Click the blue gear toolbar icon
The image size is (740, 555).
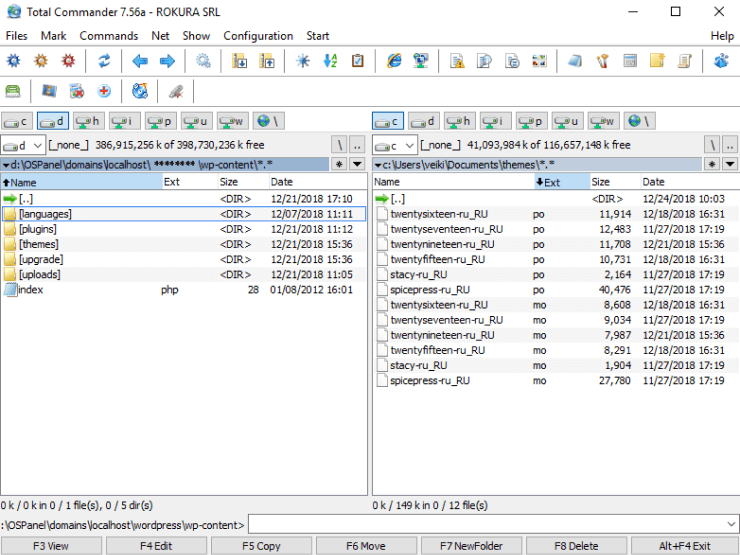(x=13, y=61)
